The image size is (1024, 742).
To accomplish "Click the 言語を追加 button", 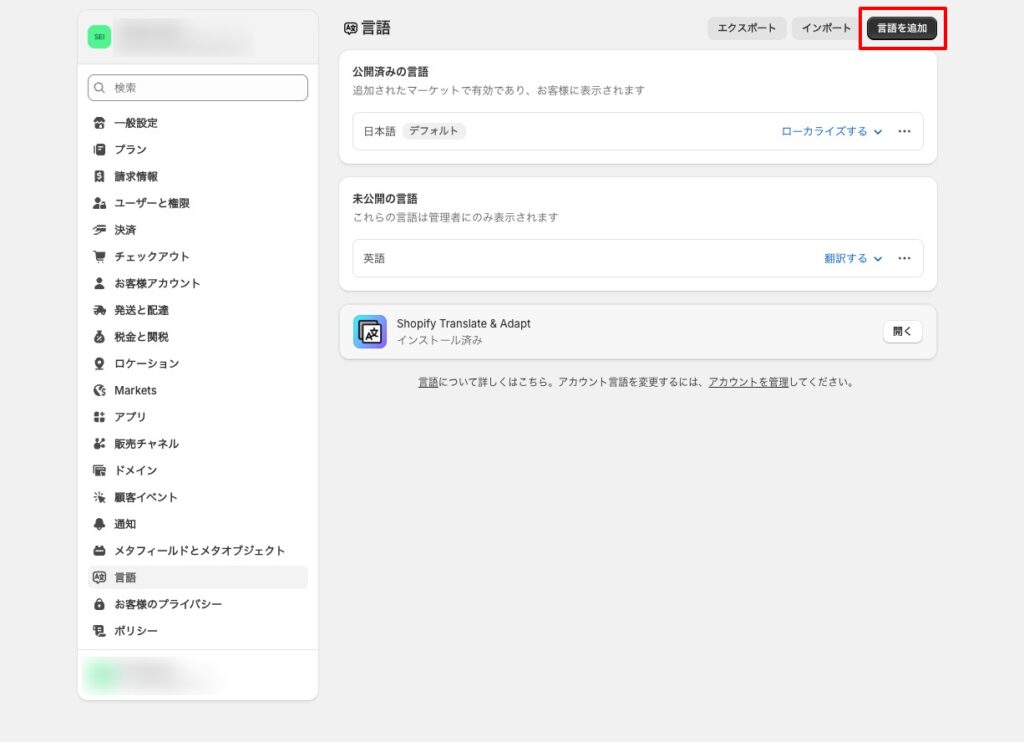I will pos(902,28).
